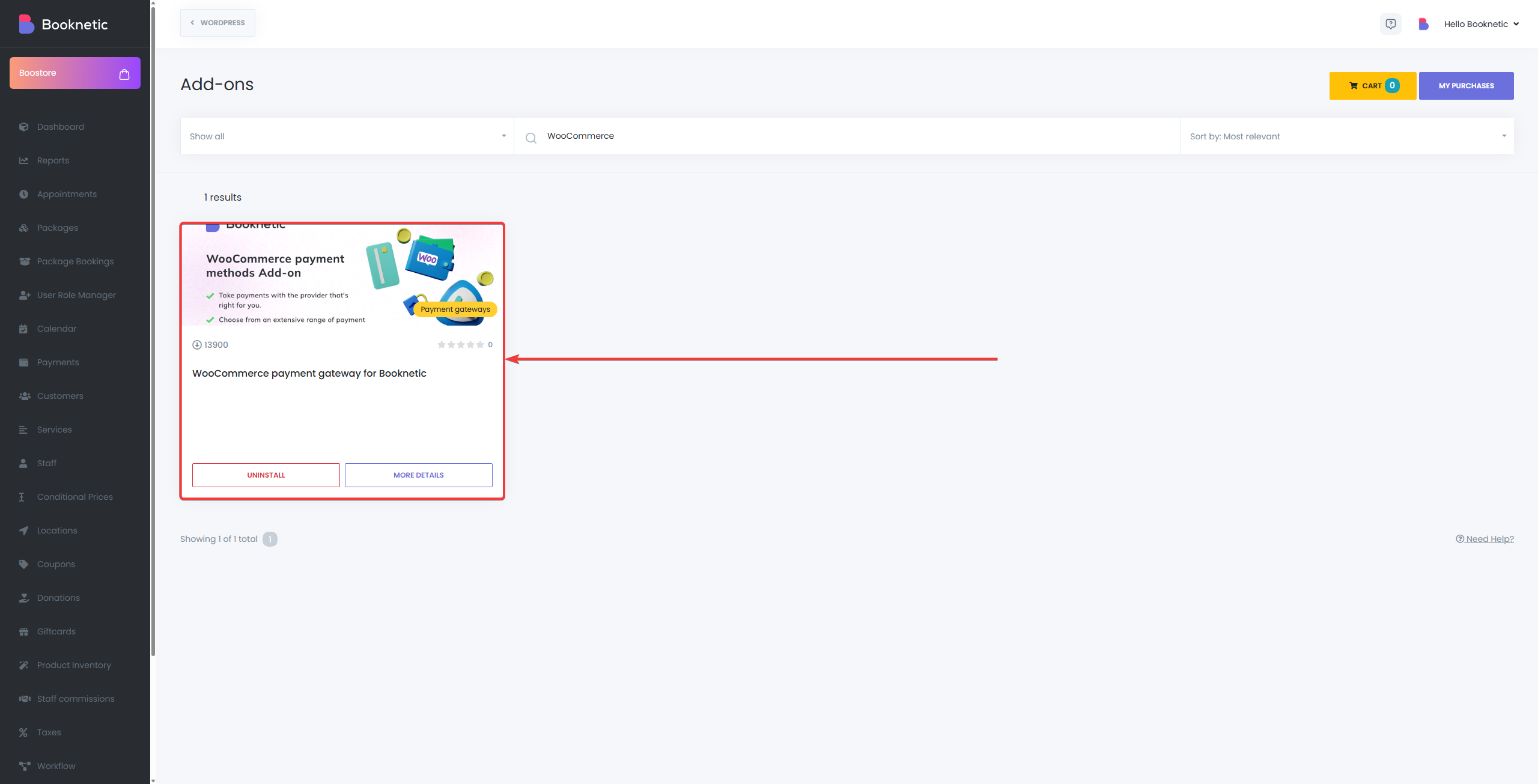Click the Giftcards gift icon
The width and height of the screenshot is (1538, 784).
pos(24,631)
